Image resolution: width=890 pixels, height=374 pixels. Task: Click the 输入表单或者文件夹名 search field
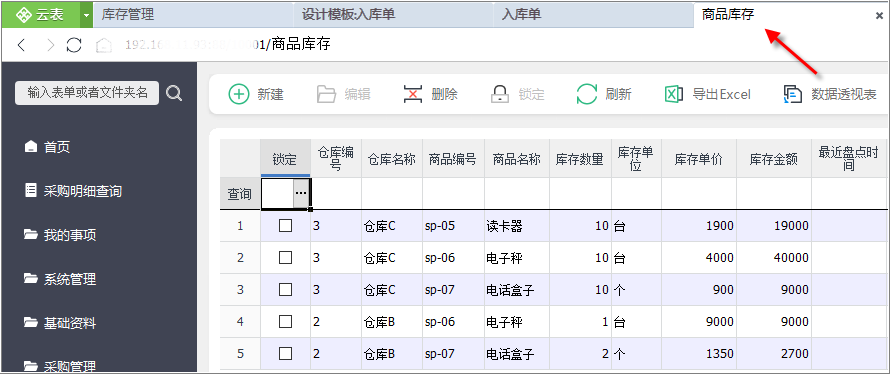[x=87, y=93]
